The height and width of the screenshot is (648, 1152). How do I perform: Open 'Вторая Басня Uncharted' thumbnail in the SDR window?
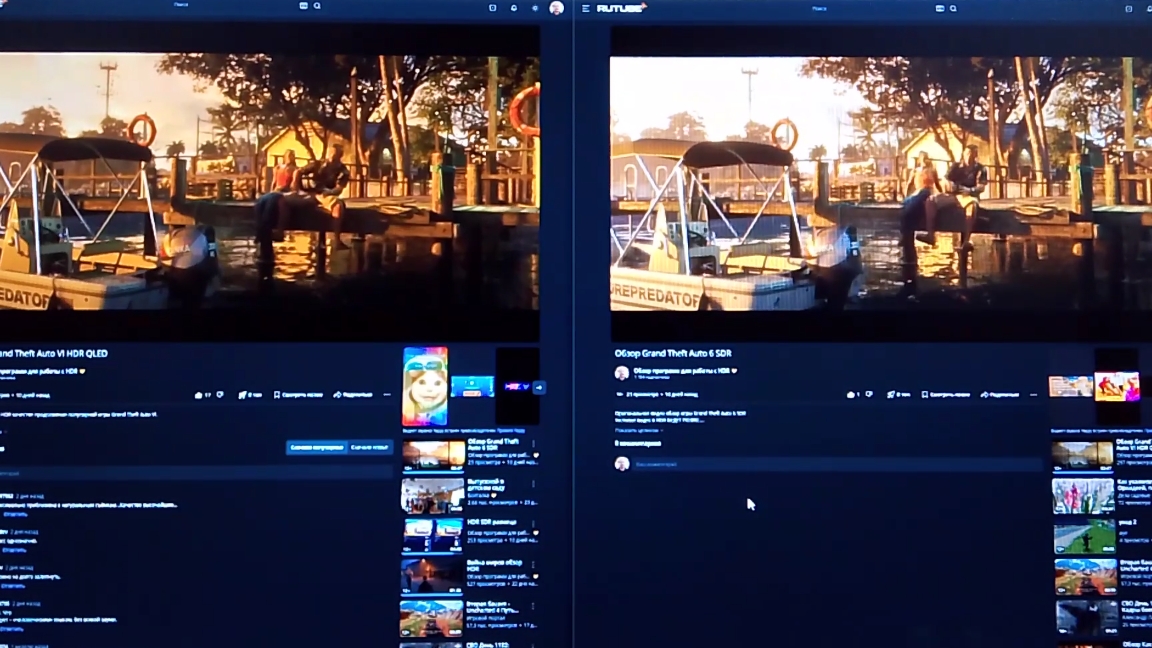(1085, 577)
